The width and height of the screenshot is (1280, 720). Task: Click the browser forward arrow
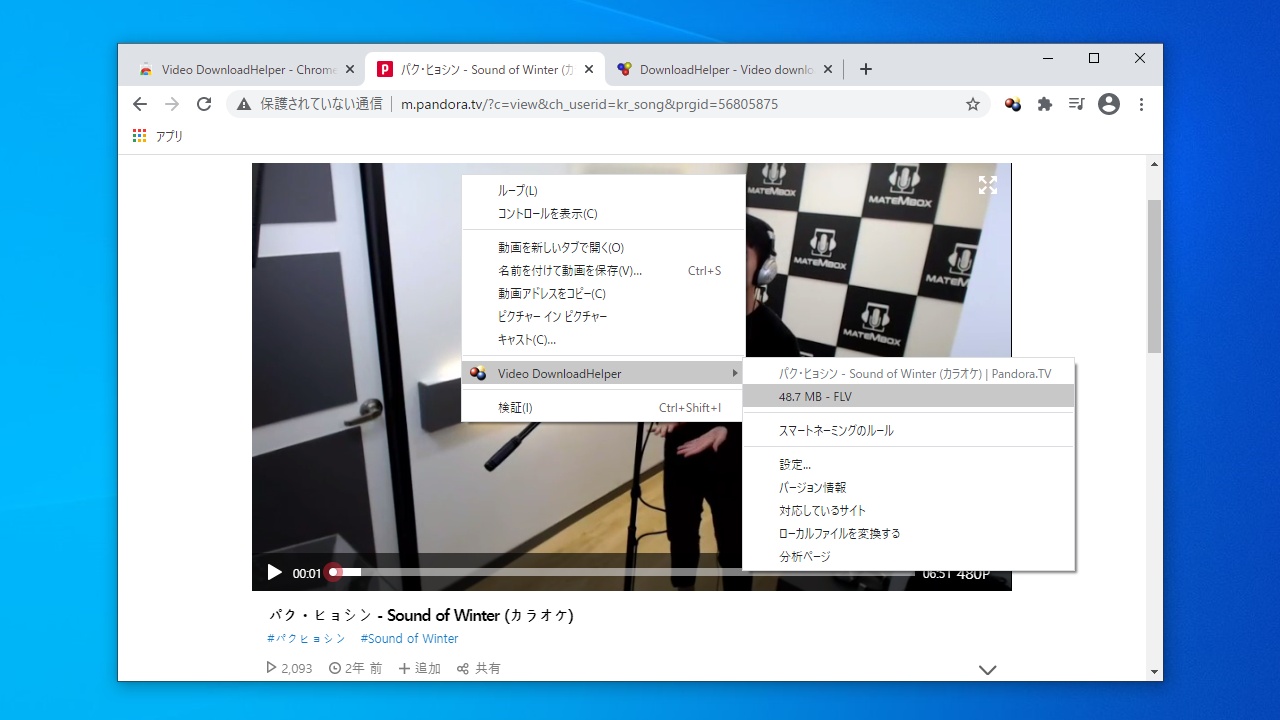pyautogui.click(x=172, y=104)
